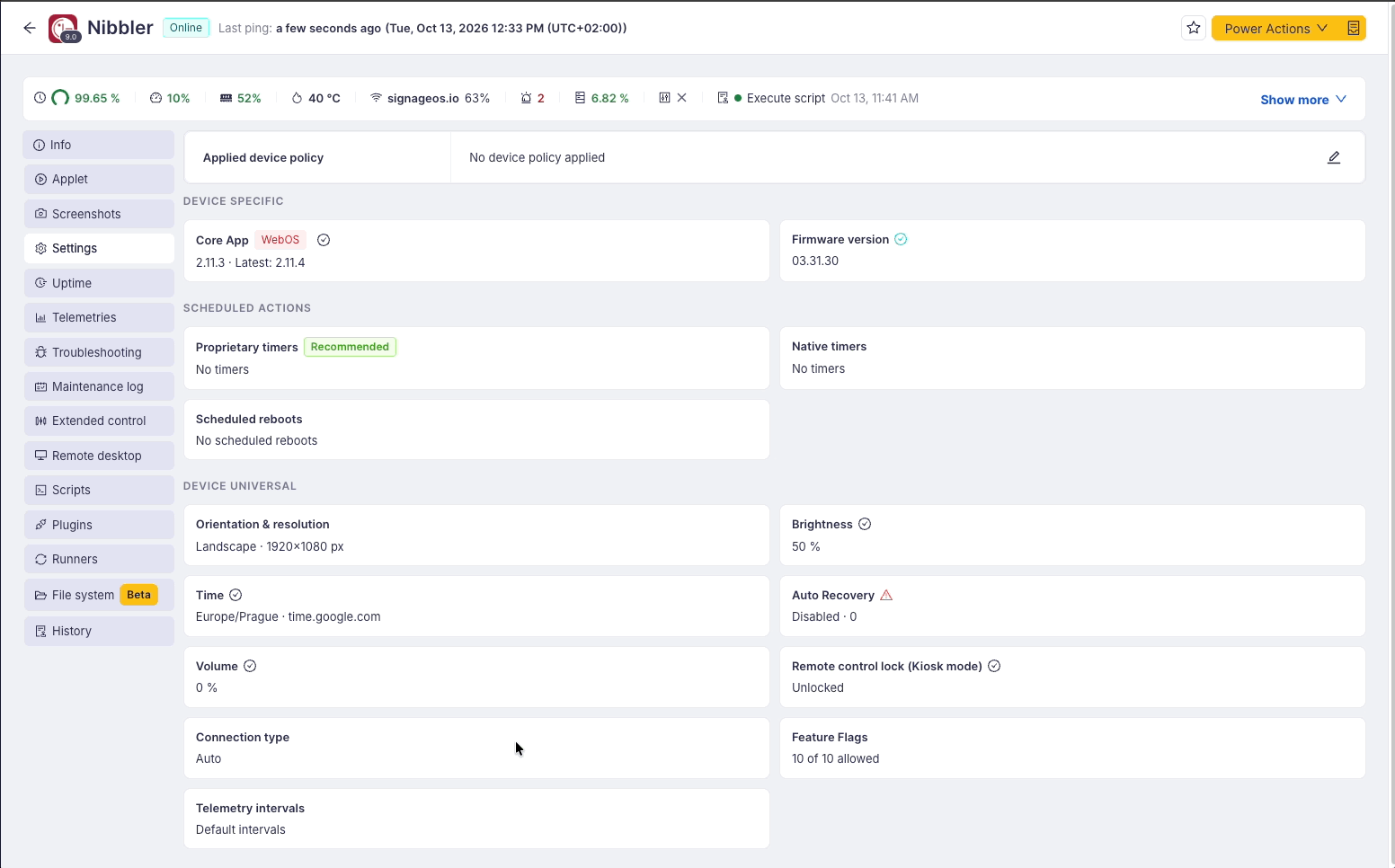Click the log icon beside Power Actions
The image size is (1395, 868).
click(x=1353, y=28)
